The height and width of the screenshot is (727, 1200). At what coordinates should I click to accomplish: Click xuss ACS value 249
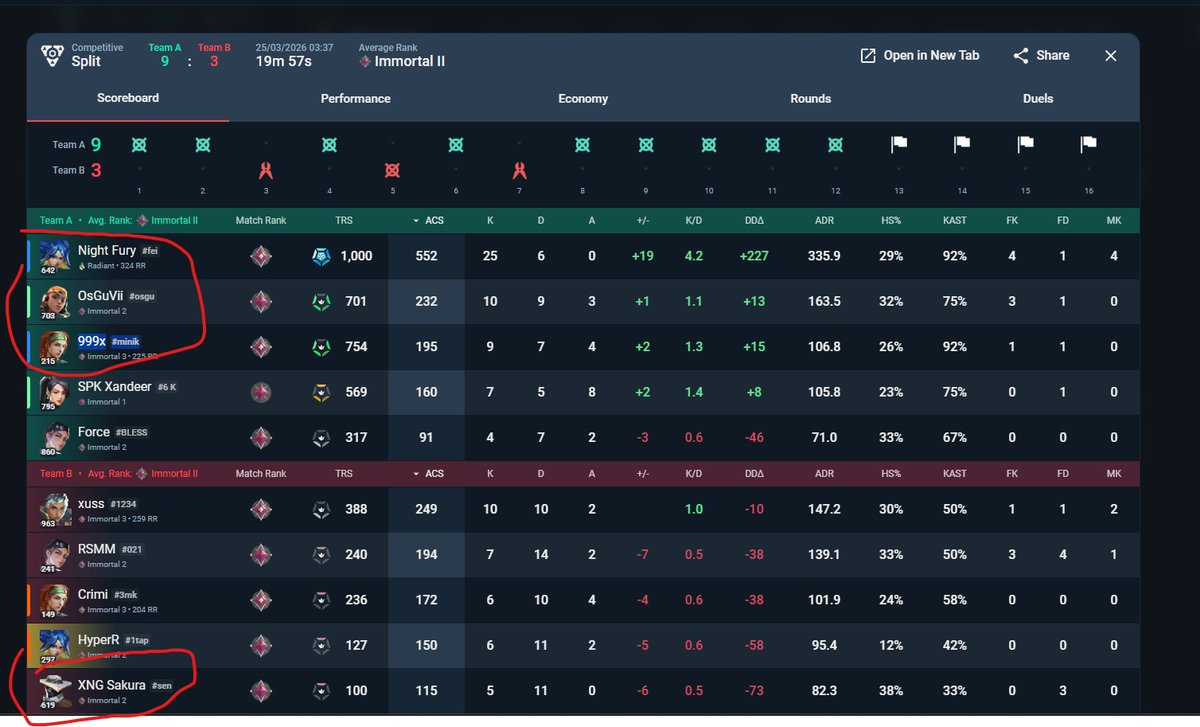tap(427, 509)
